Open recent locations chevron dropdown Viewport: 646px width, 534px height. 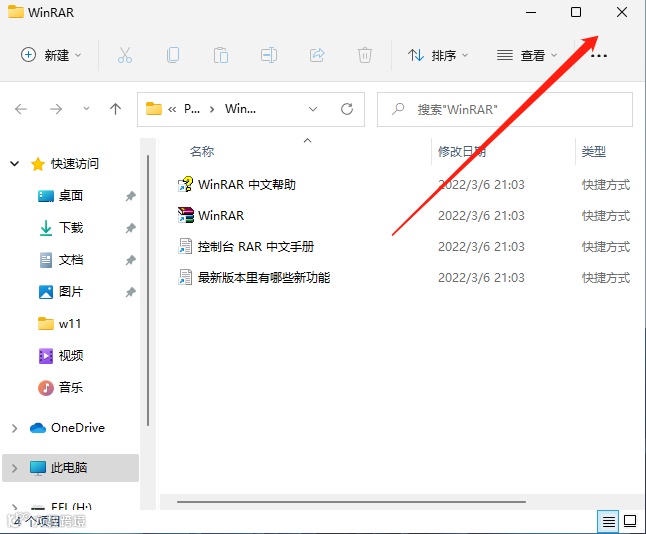coord(86,109)
